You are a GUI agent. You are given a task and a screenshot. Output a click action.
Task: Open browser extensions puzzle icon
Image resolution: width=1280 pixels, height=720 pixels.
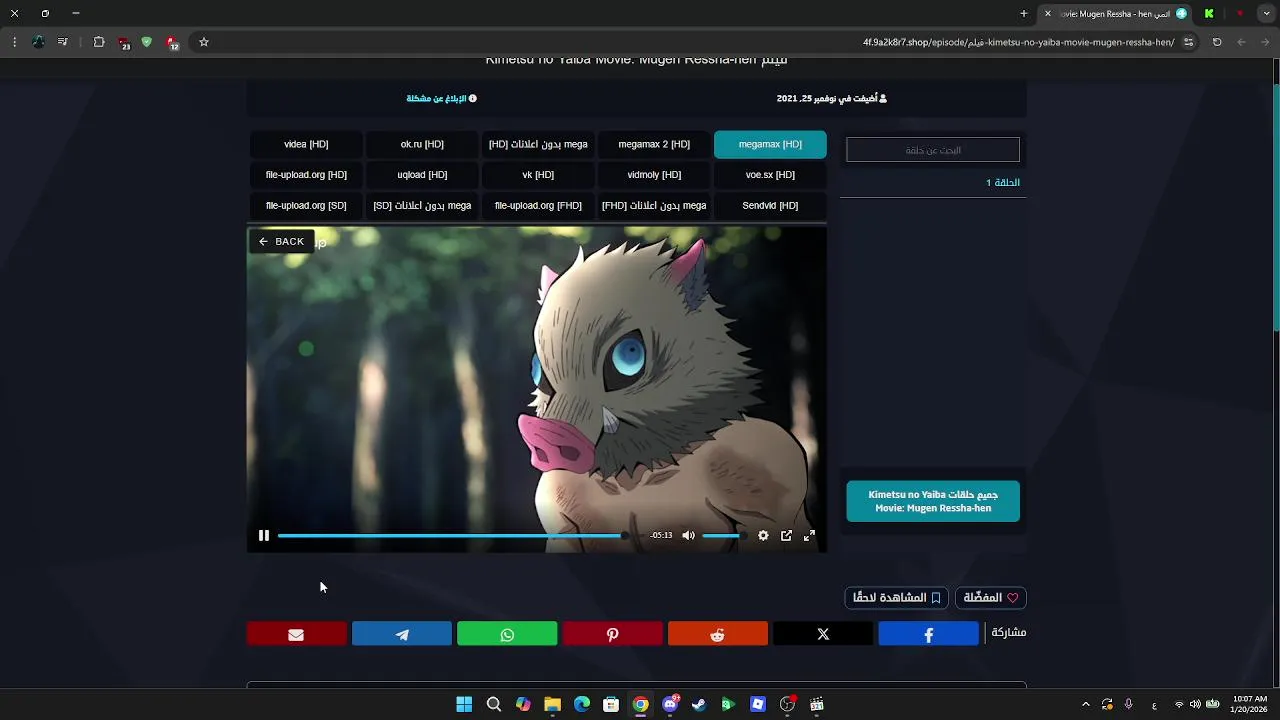point(99,42)
